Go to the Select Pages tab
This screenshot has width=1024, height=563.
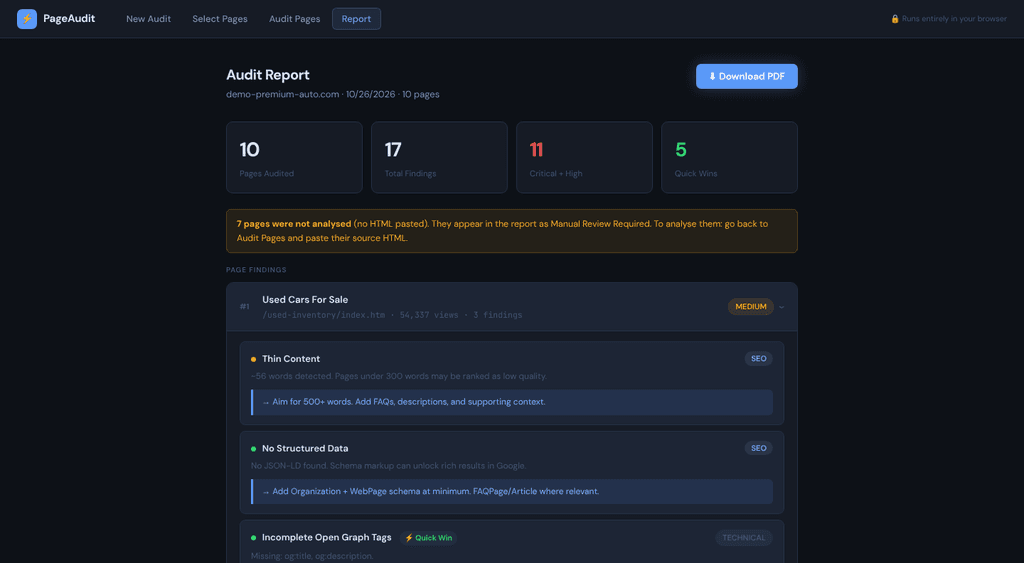[219, 19]
